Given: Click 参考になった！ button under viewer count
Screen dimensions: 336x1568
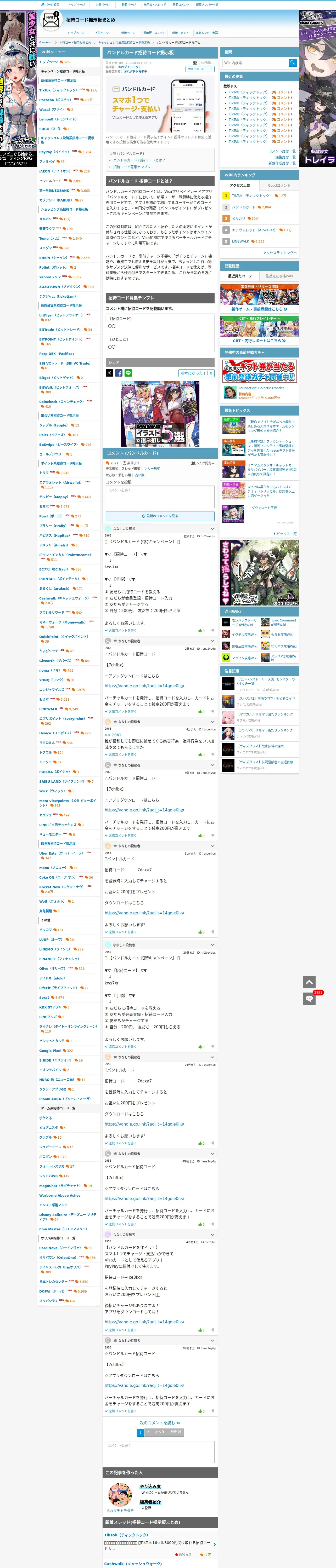Looking at the screenshot, I should [x=200, y=70].
